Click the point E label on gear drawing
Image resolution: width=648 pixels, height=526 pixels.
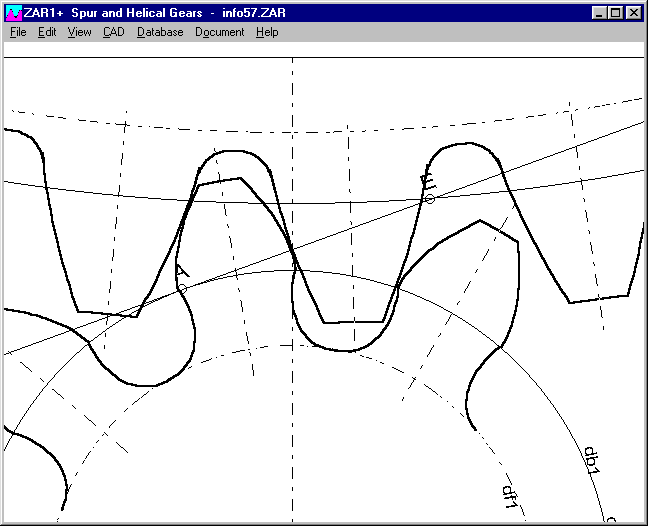pyautogui.click(x=428, y=181)
